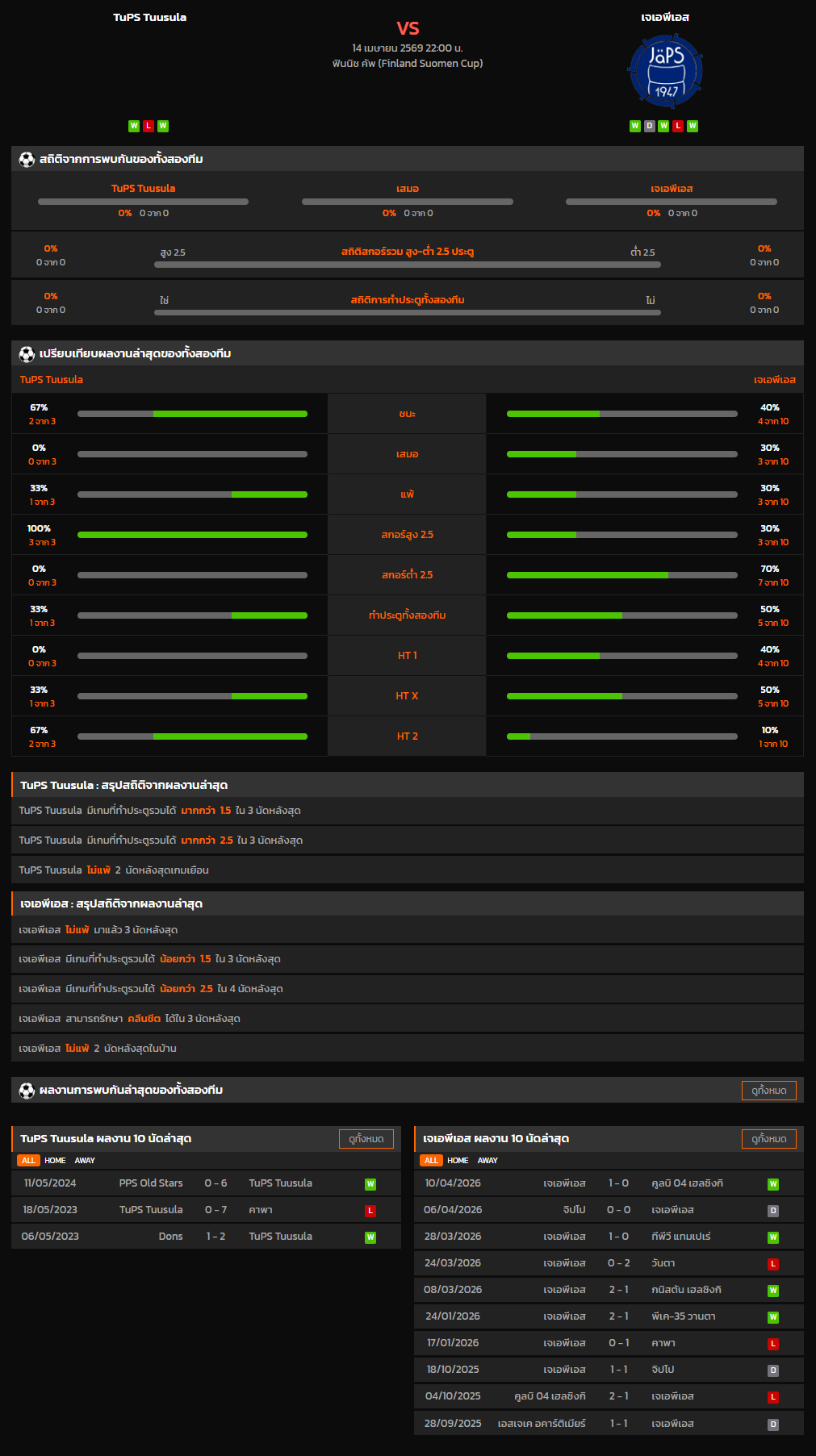Filter the right-hand team's results by HOME
Viewport: 816px width, 1456px height.
458,1160
